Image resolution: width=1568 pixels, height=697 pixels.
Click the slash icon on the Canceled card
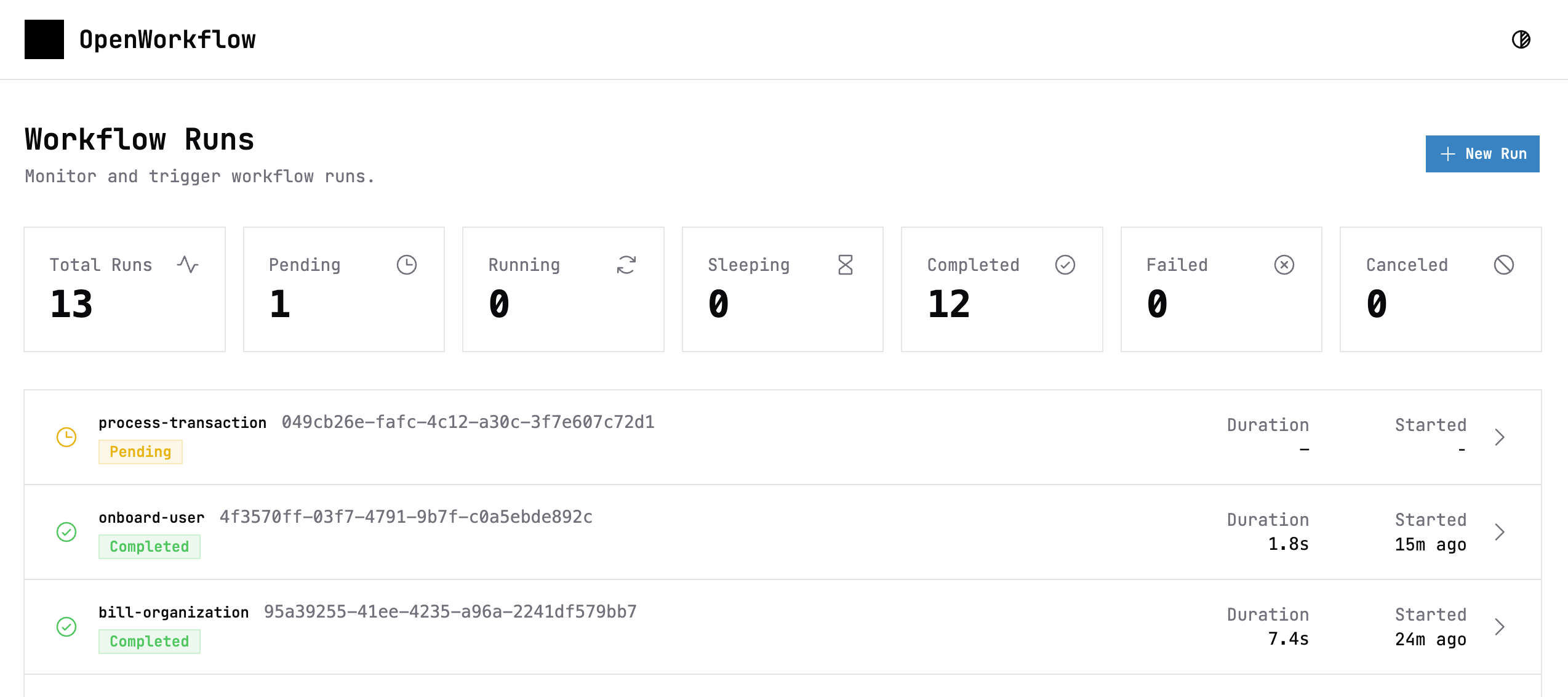coord(1505,265)
